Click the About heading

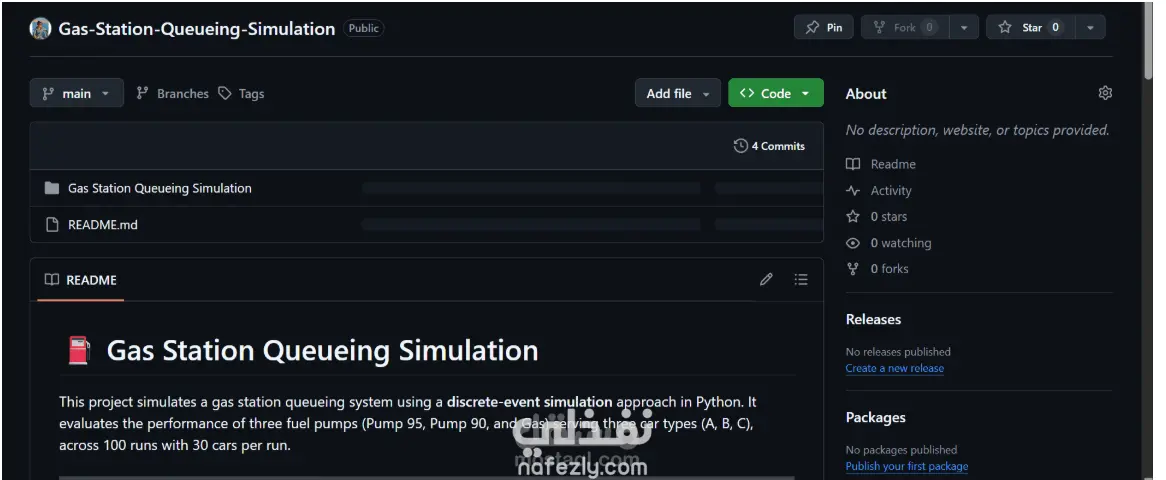(x=866, y=94)
